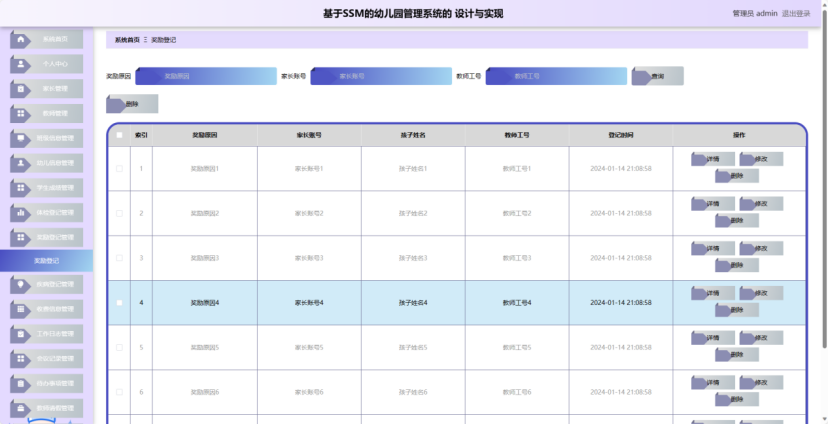828x424 pixels.
Task: Click the checkmark icon for 工作日志管理
Action: (x=21, y=334)
